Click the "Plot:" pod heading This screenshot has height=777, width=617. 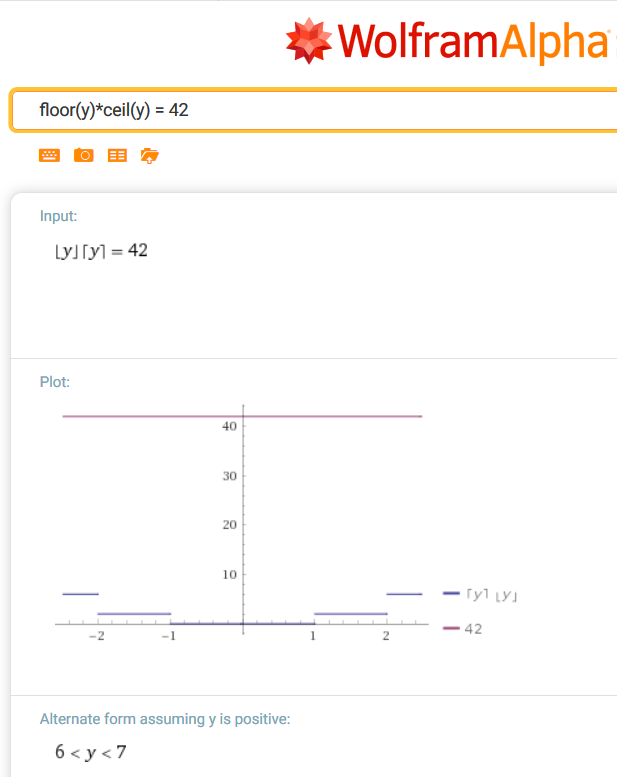click(54, 382)
